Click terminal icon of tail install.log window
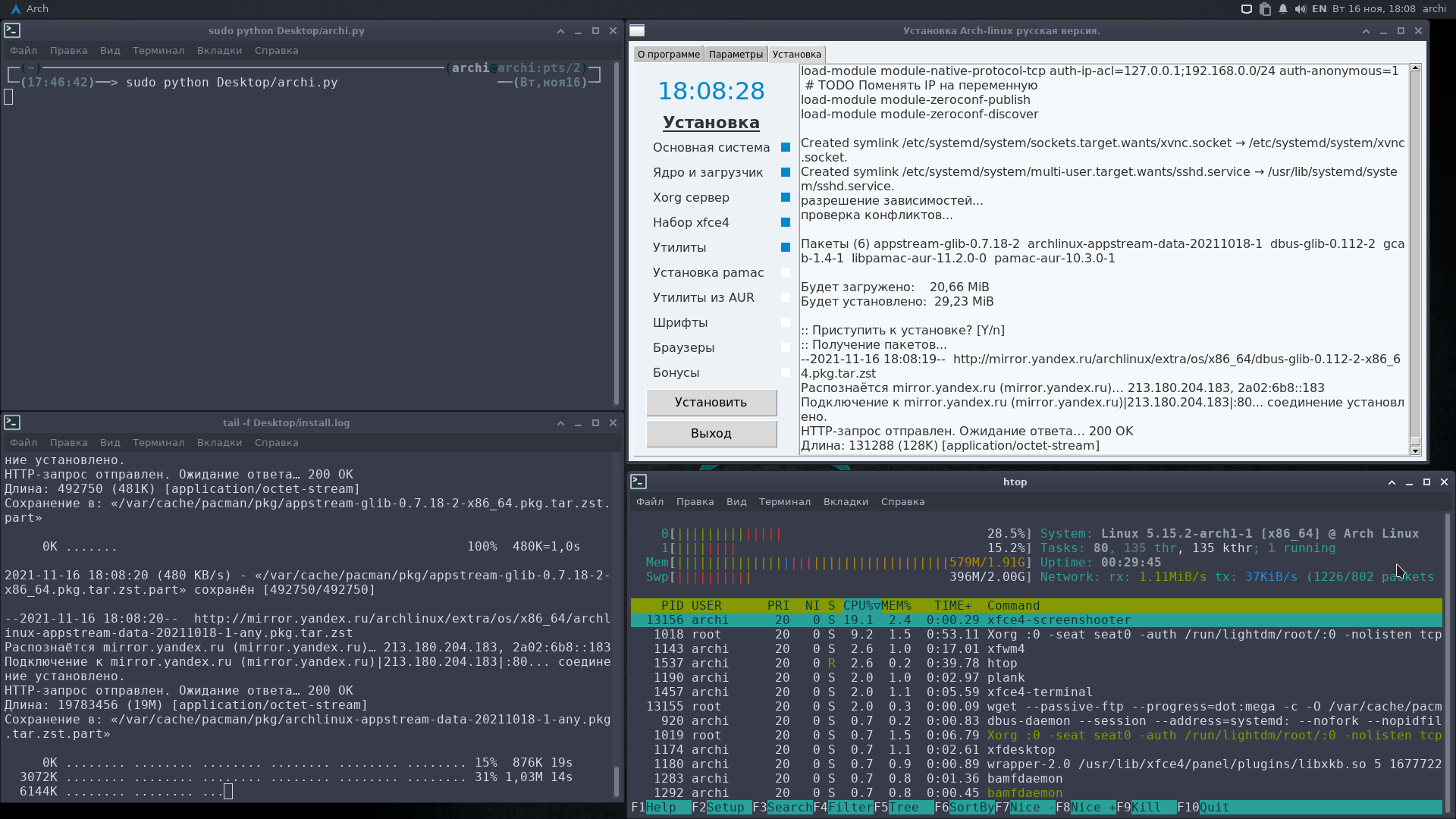 click(11, 422)
